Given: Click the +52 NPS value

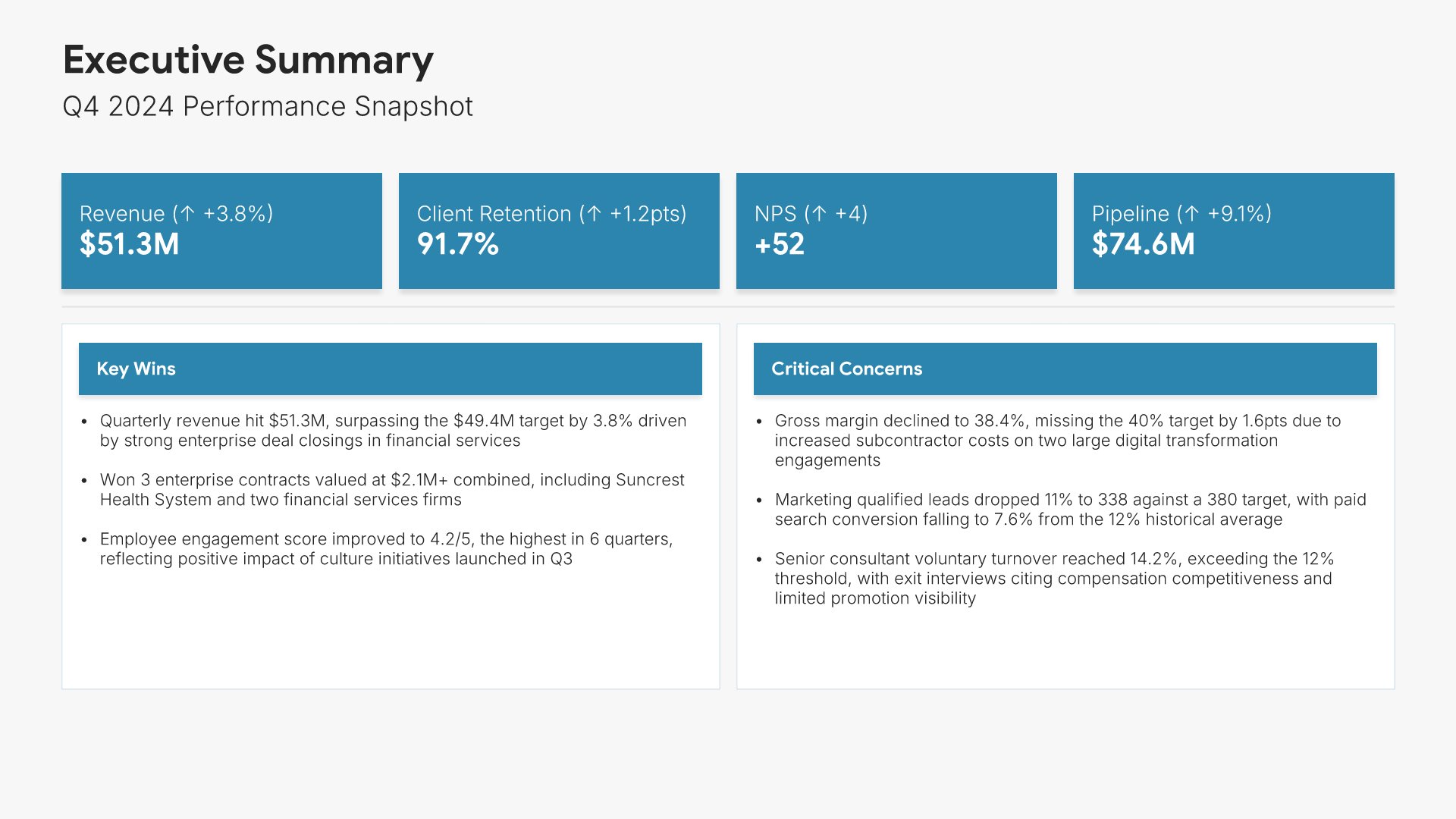Looking at the screenshot, I should [780, 244].
